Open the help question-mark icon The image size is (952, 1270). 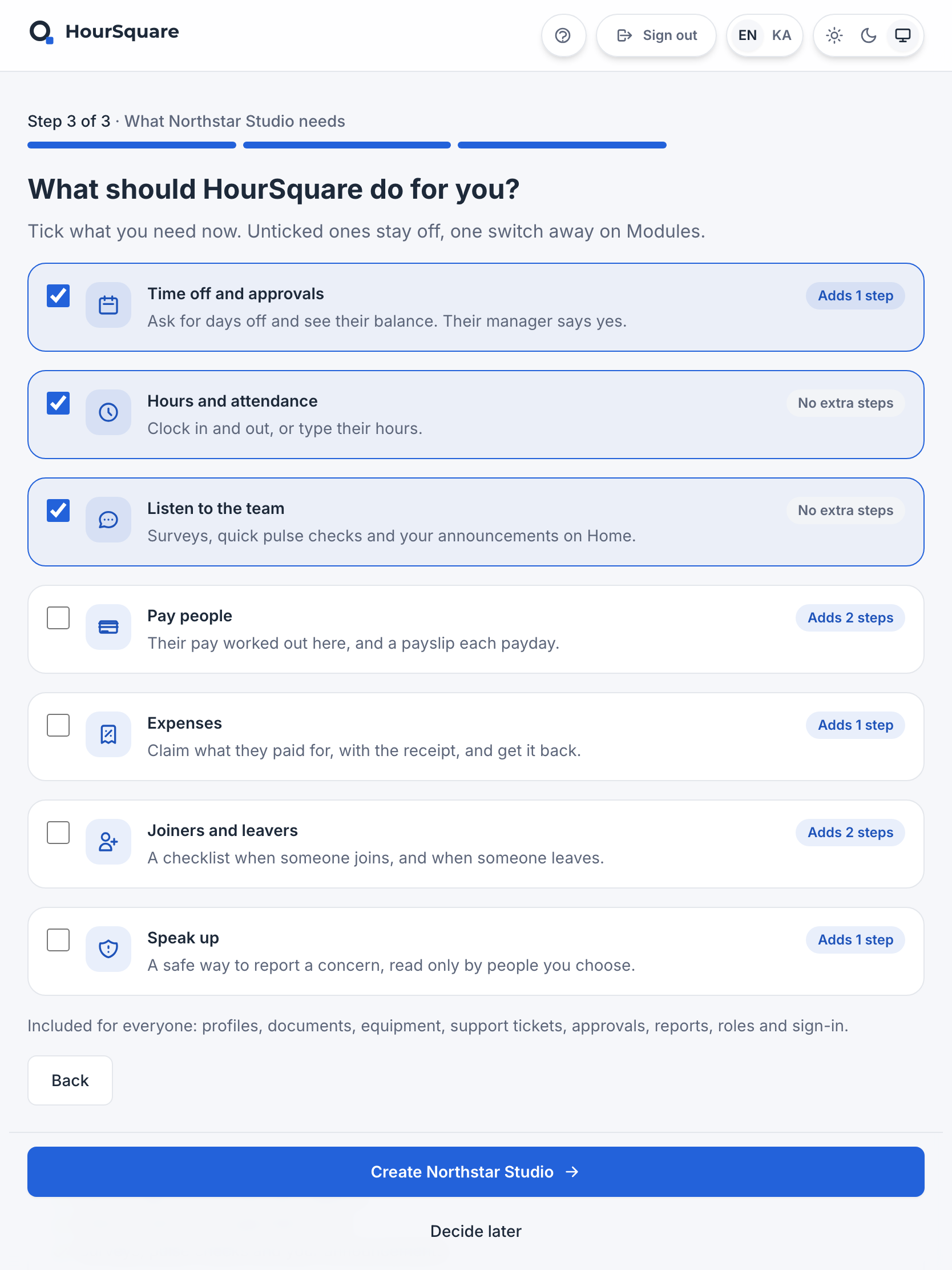[x=563, y=35]
